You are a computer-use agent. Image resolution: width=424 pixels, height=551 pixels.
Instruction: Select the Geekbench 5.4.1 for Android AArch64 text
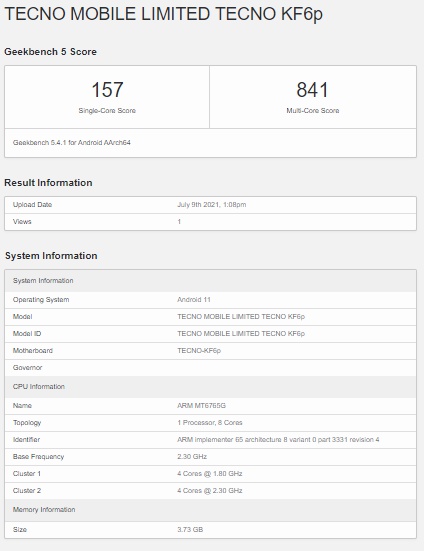(72, 143)
